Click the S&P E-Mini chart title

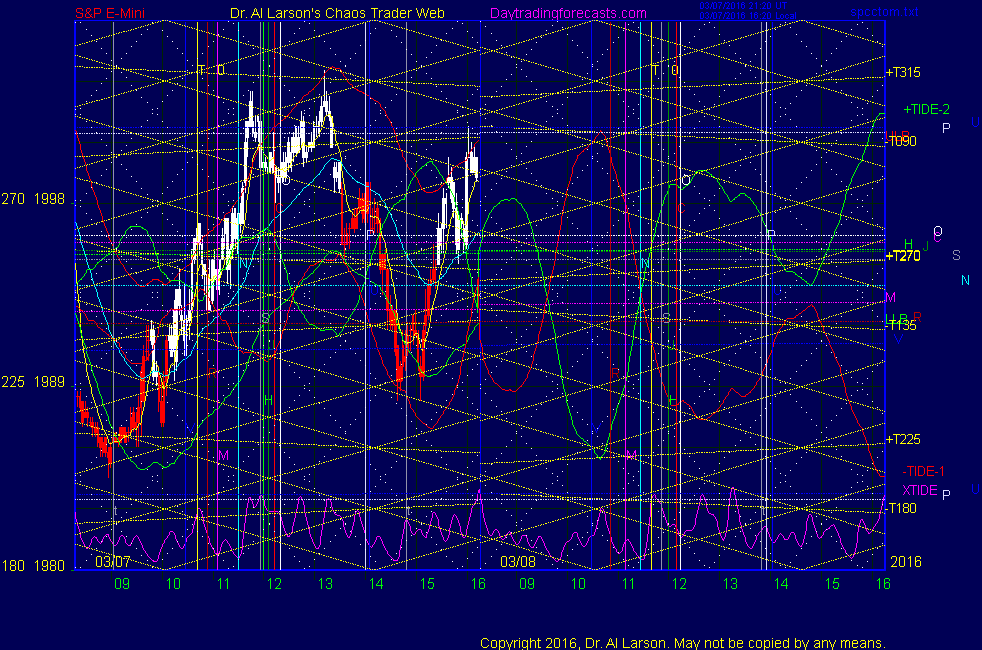pyautogui.click(x=110, y=13)
